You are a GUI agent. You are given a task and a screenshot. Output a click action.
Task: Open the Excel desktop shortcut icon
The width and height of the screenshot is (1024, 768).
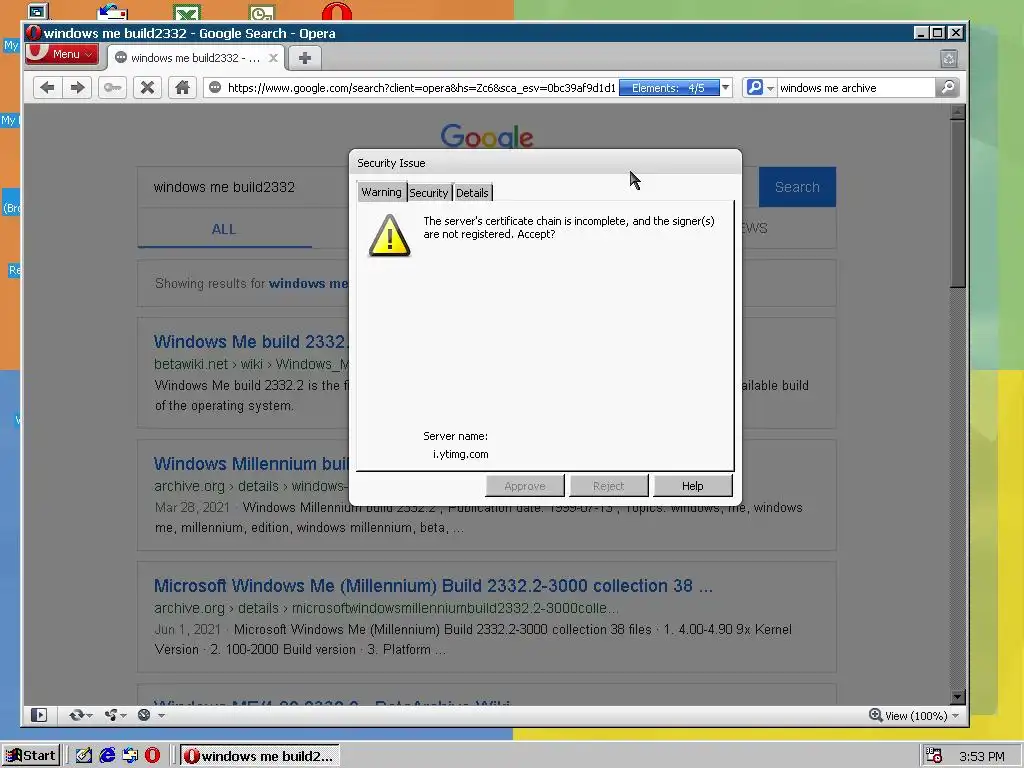tap(187, 12)
